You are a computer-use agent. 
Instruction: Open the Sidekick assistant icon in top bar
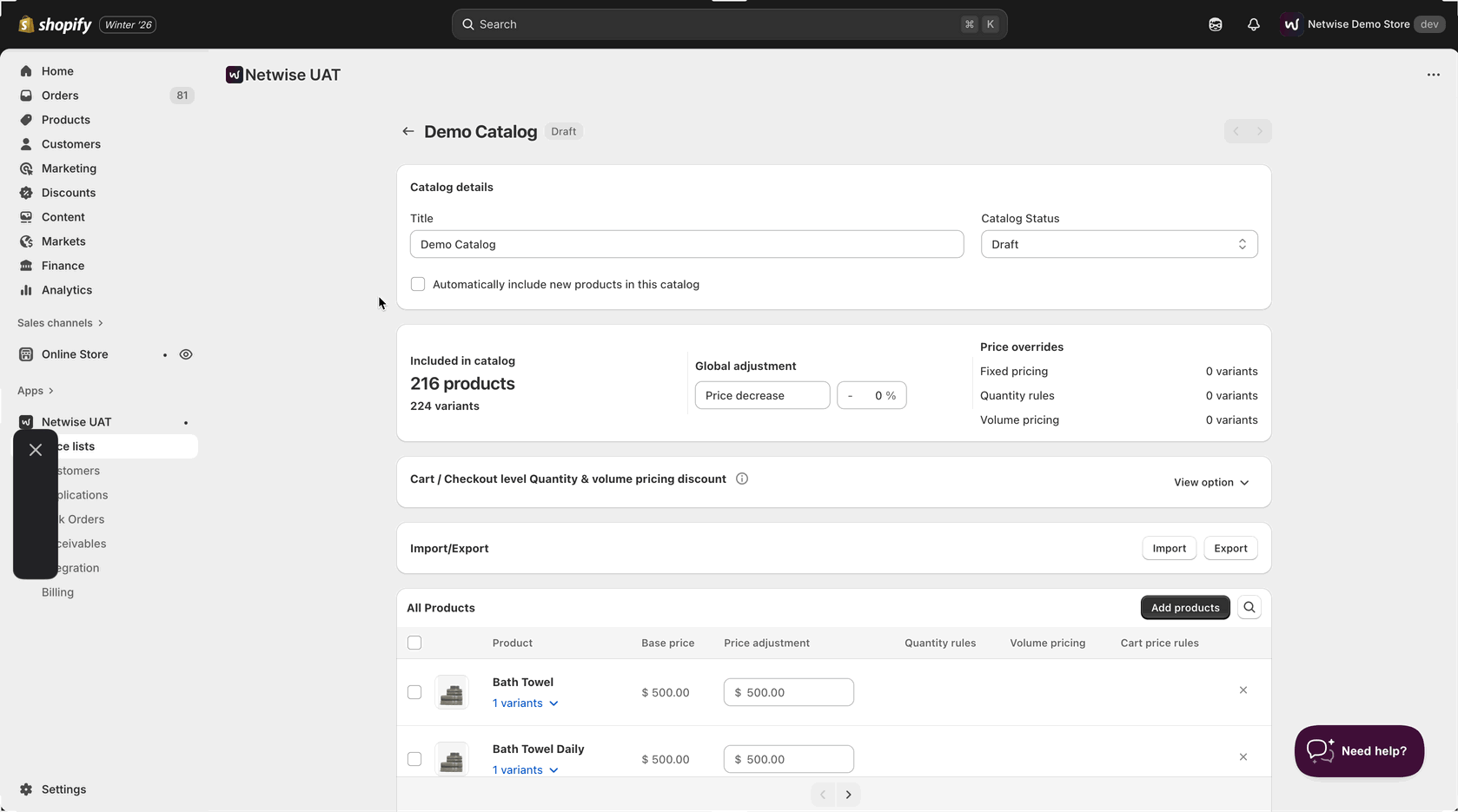coord(1215,24)
